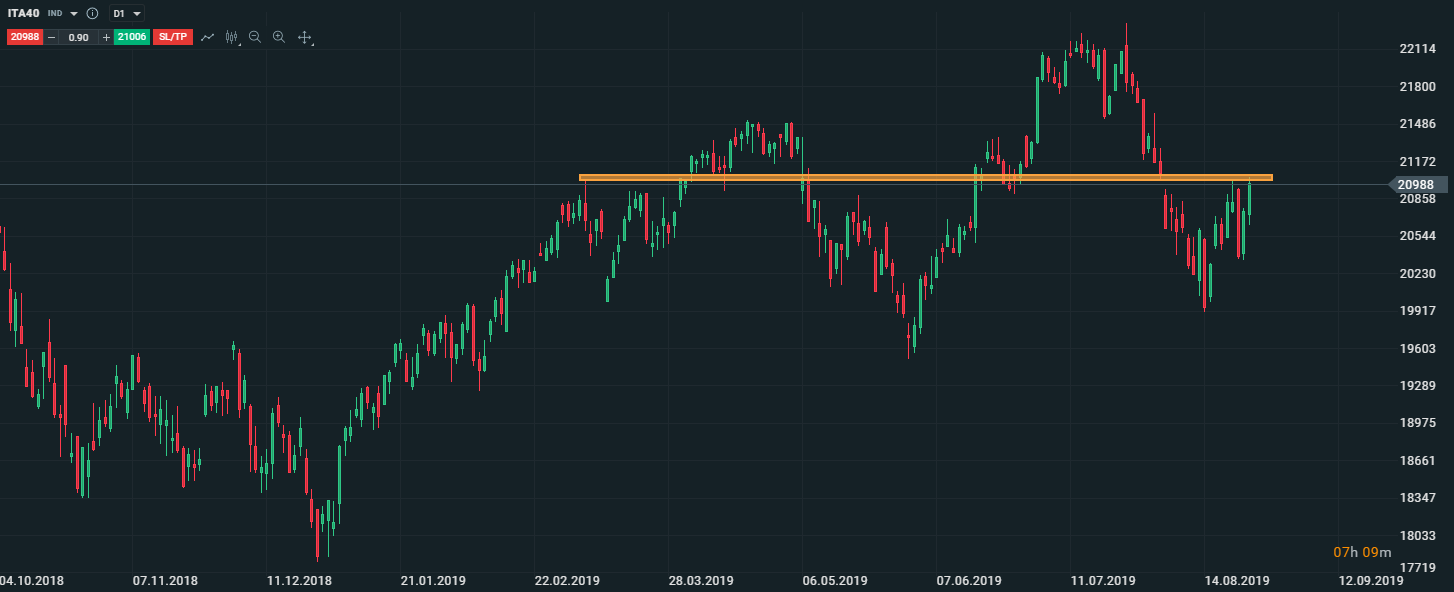Click the line chart indicator icon

pyautogui.click(x=207, y=37)
